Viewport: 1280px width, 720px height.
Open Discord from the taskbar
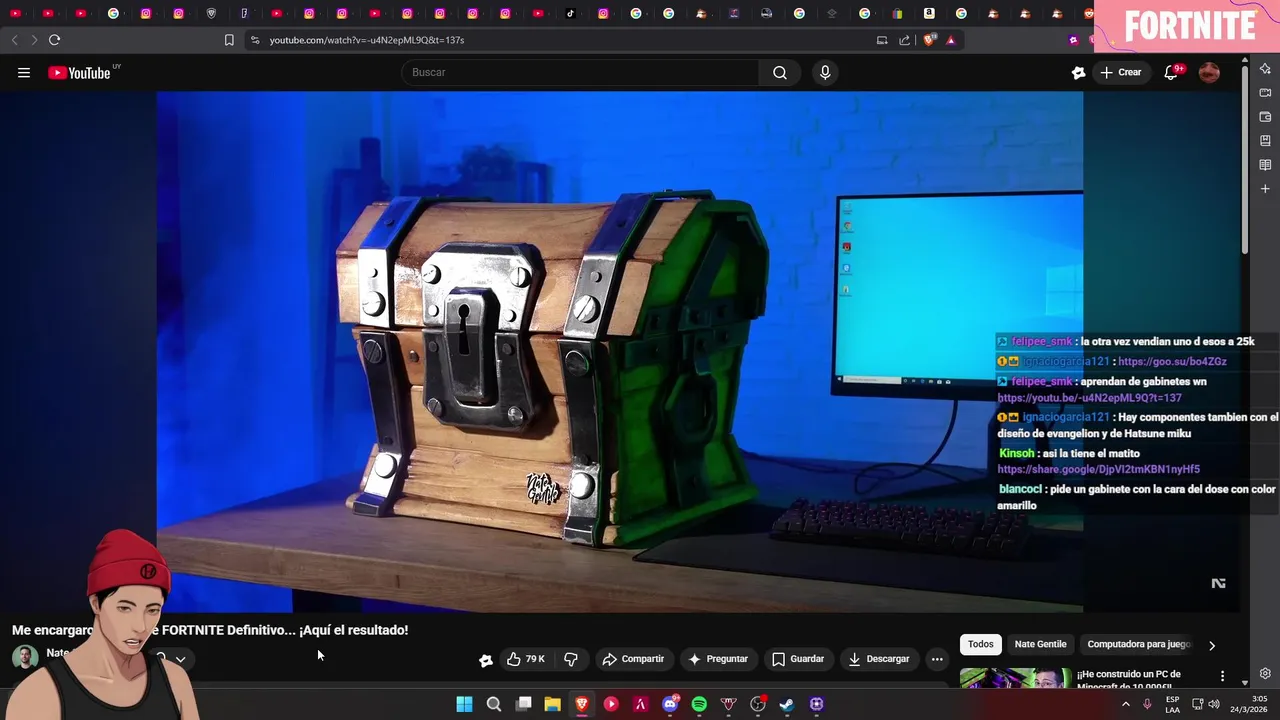[670, 704]
